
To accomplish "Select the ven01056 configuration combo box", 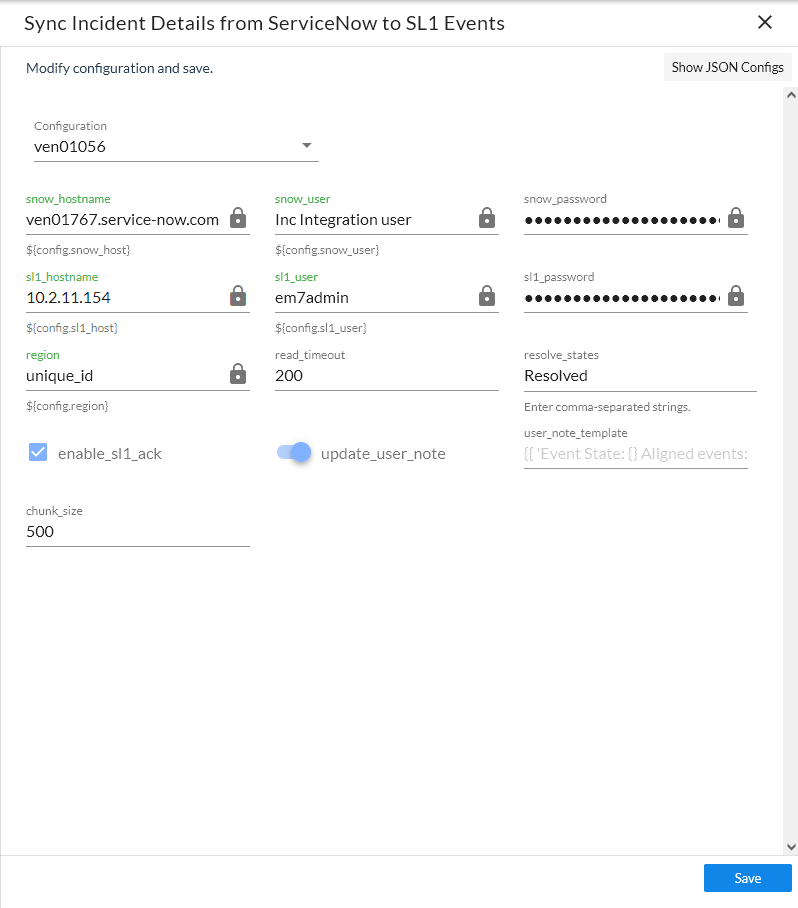I will point(165,147).
